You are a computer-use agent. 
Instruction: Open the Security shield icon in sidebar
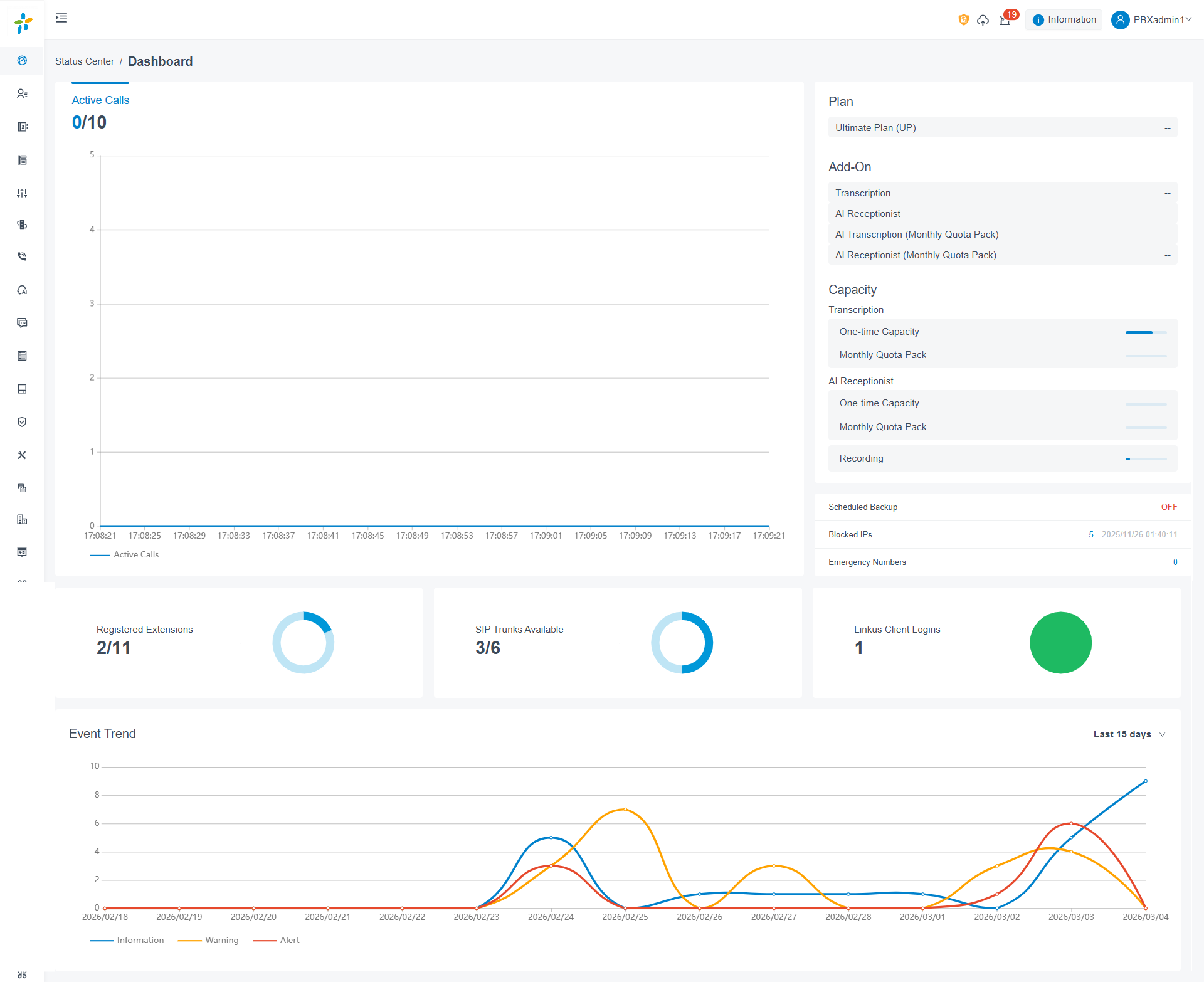[x=22, y=422]
